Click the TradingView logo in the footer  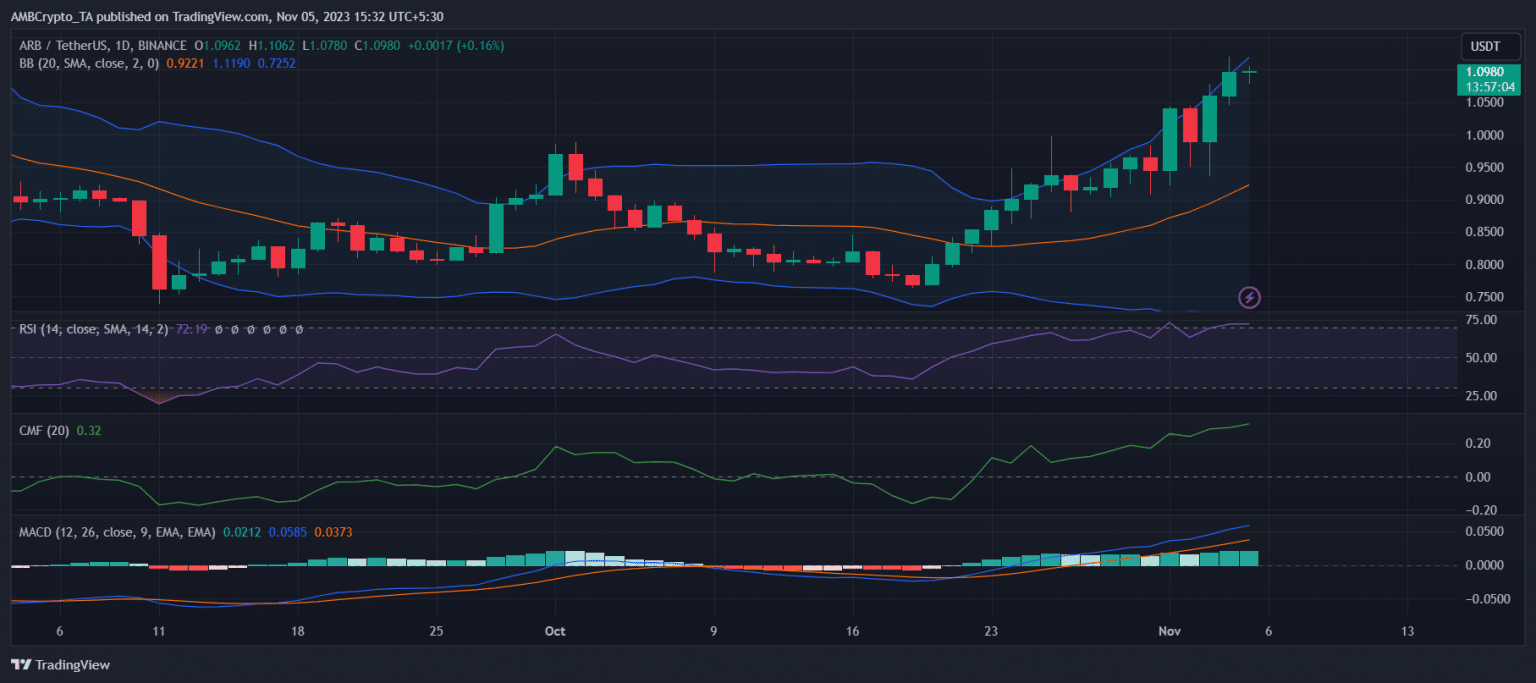60,665
